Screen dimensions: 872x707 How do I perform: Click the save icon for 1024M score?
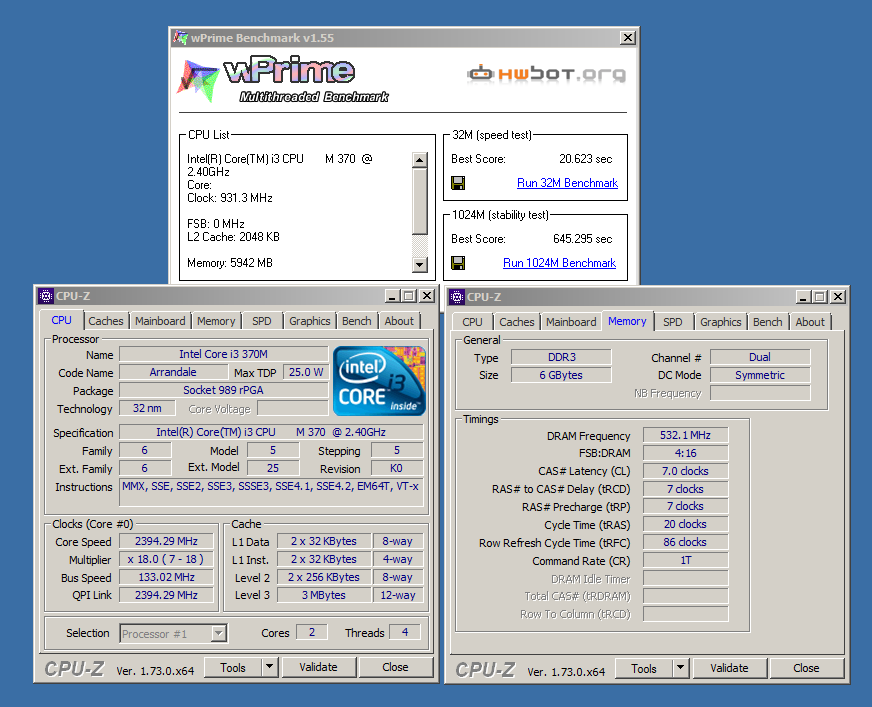tap(458, 263)
